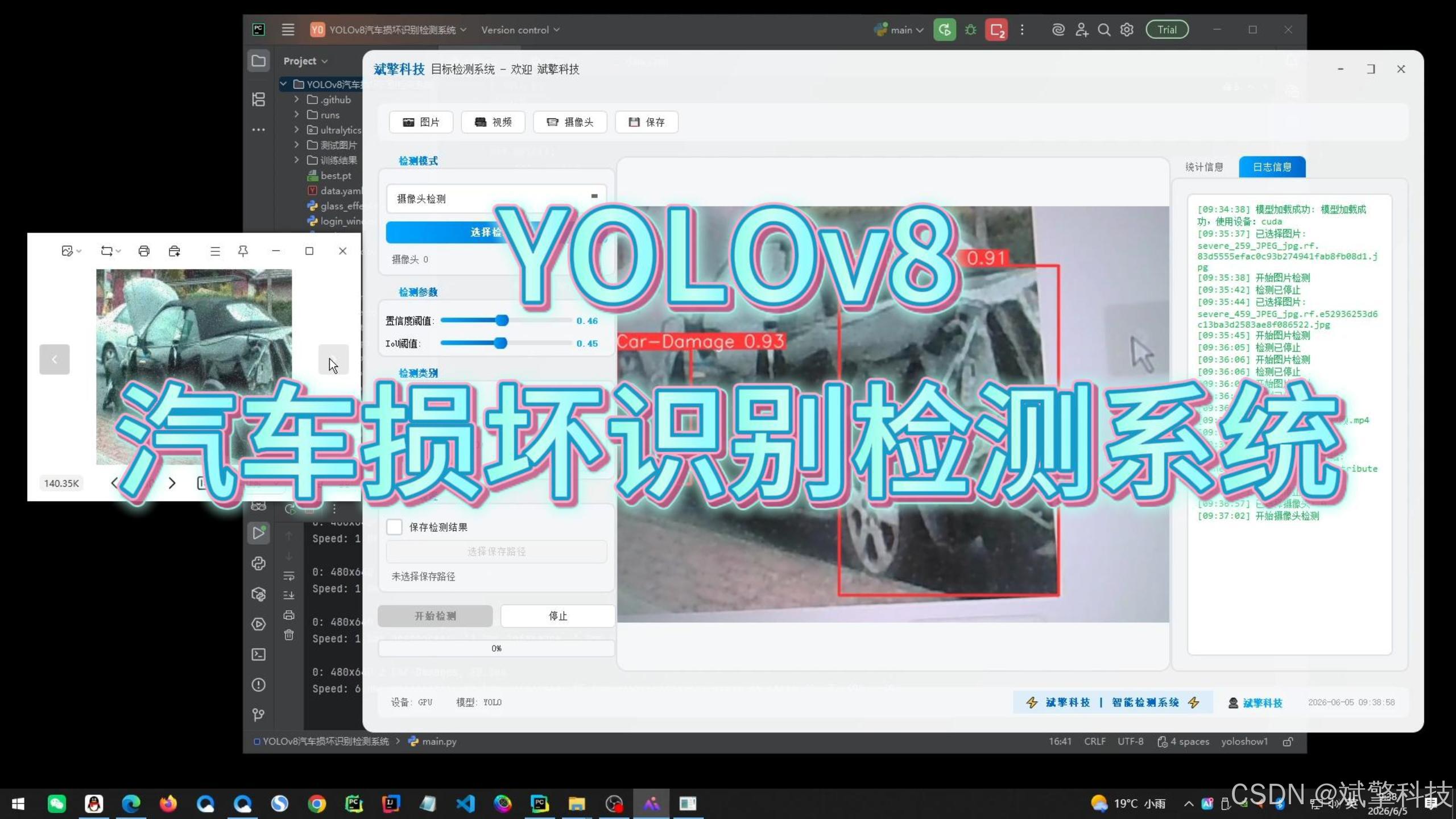Screen dimensions: 1456x819
Task: Expand the .github folder
Action: point(296,100)
